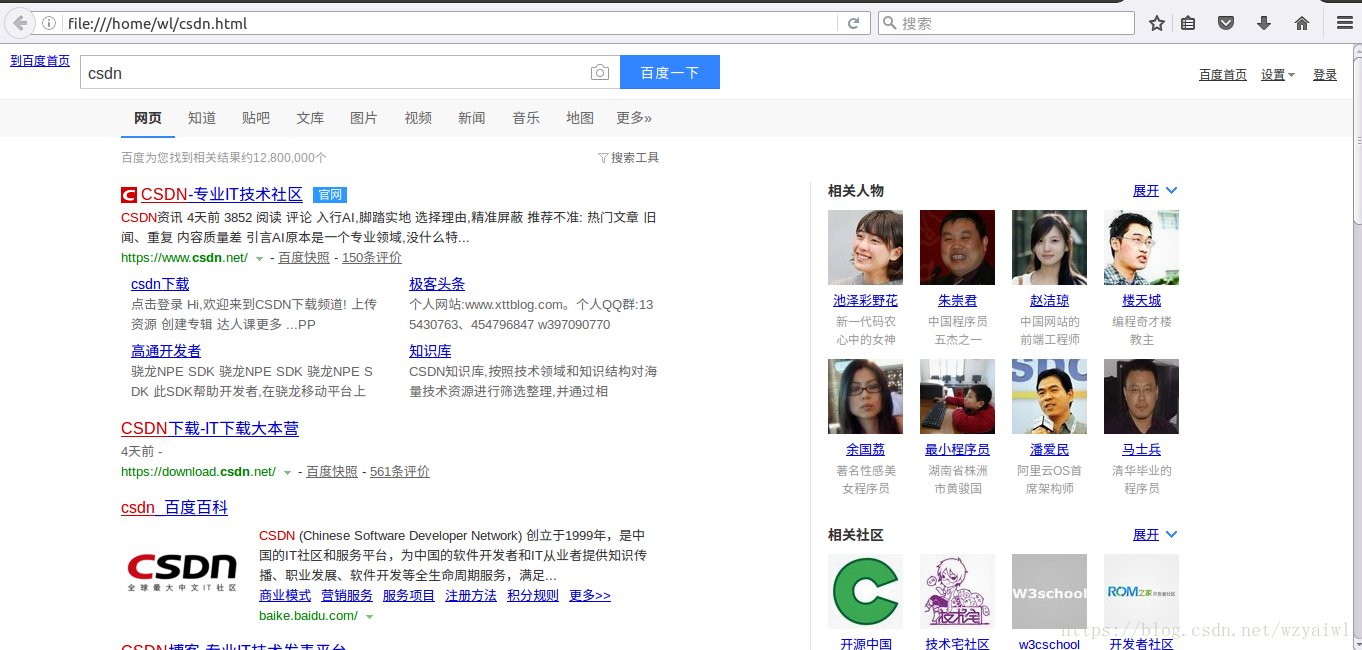1362x650 pixels.
Task: Open the 池泽彩野花 portrait thumbnail
Action: (x=865, y=247)
